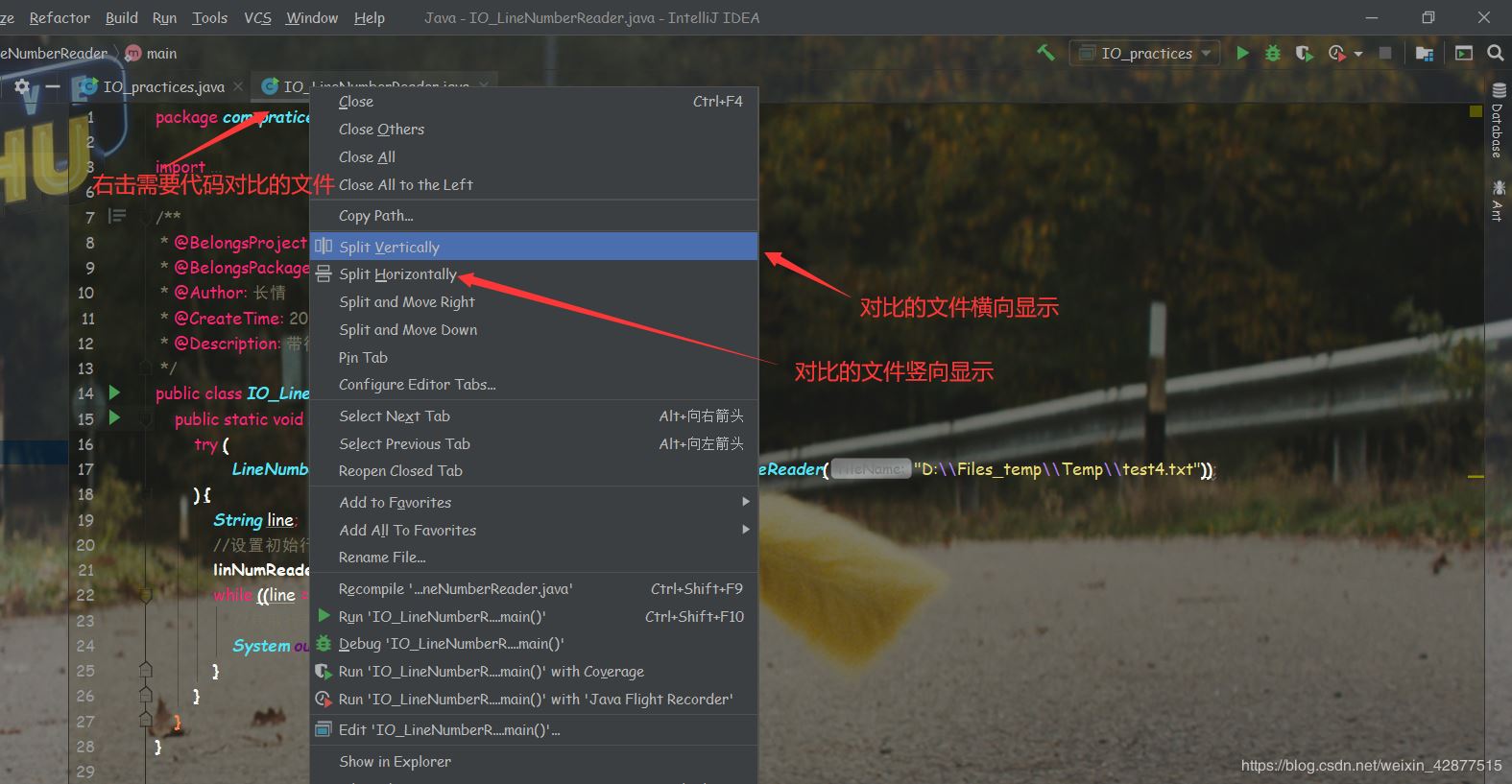
Task: Choose Close Others in the context menu
Action: (534, 129)
